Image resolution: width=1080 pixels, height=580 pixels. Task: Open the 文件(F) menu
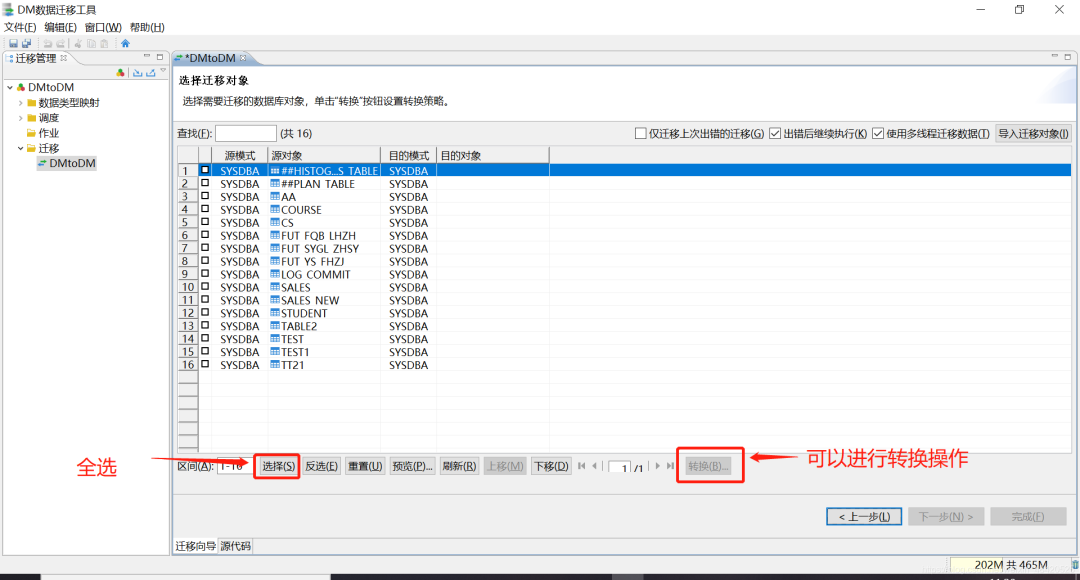pos(20,28)
